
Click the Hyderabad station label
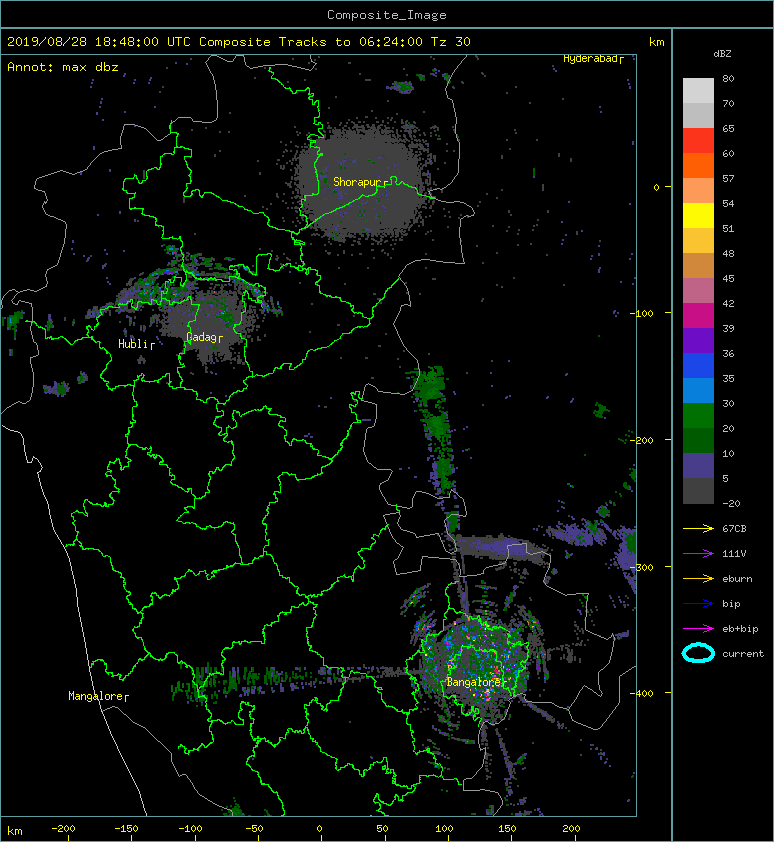(590, 59)
